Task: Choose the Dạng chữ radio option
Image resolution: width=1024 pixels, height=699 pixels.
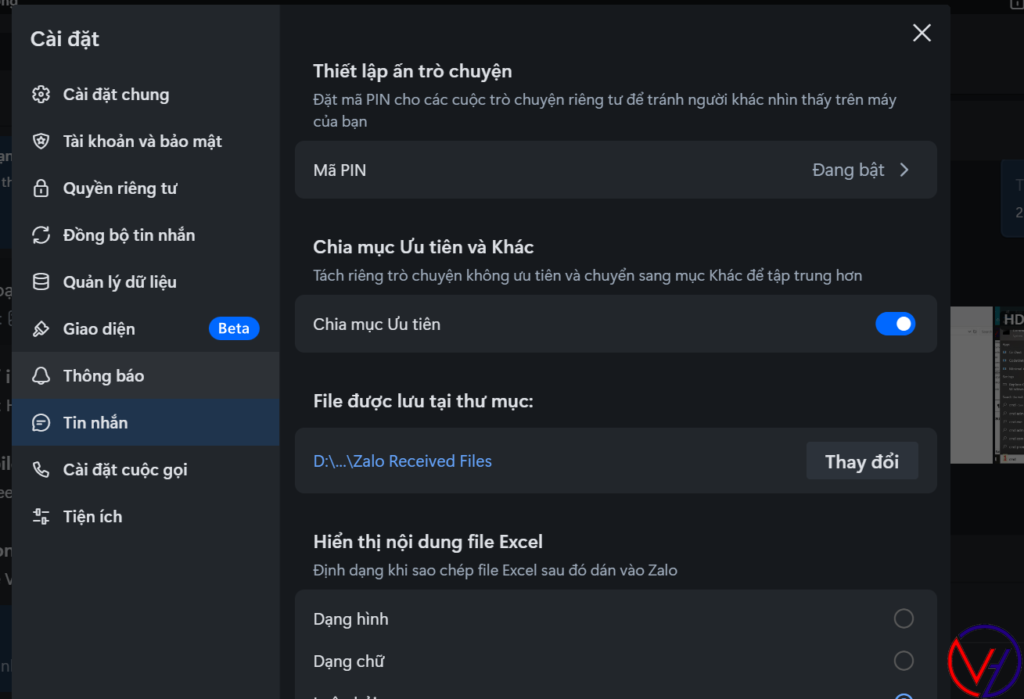Action: point(904,661)
